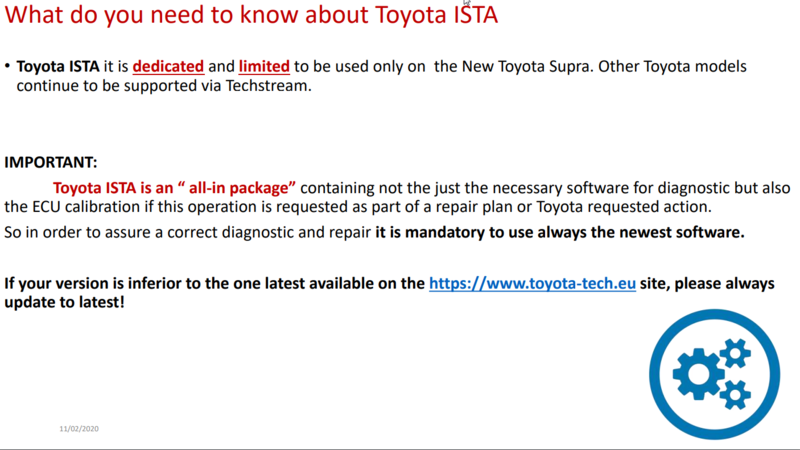800x450 pixels.
Task: Click the large gear in the blue icon
Action: (698, 374)
